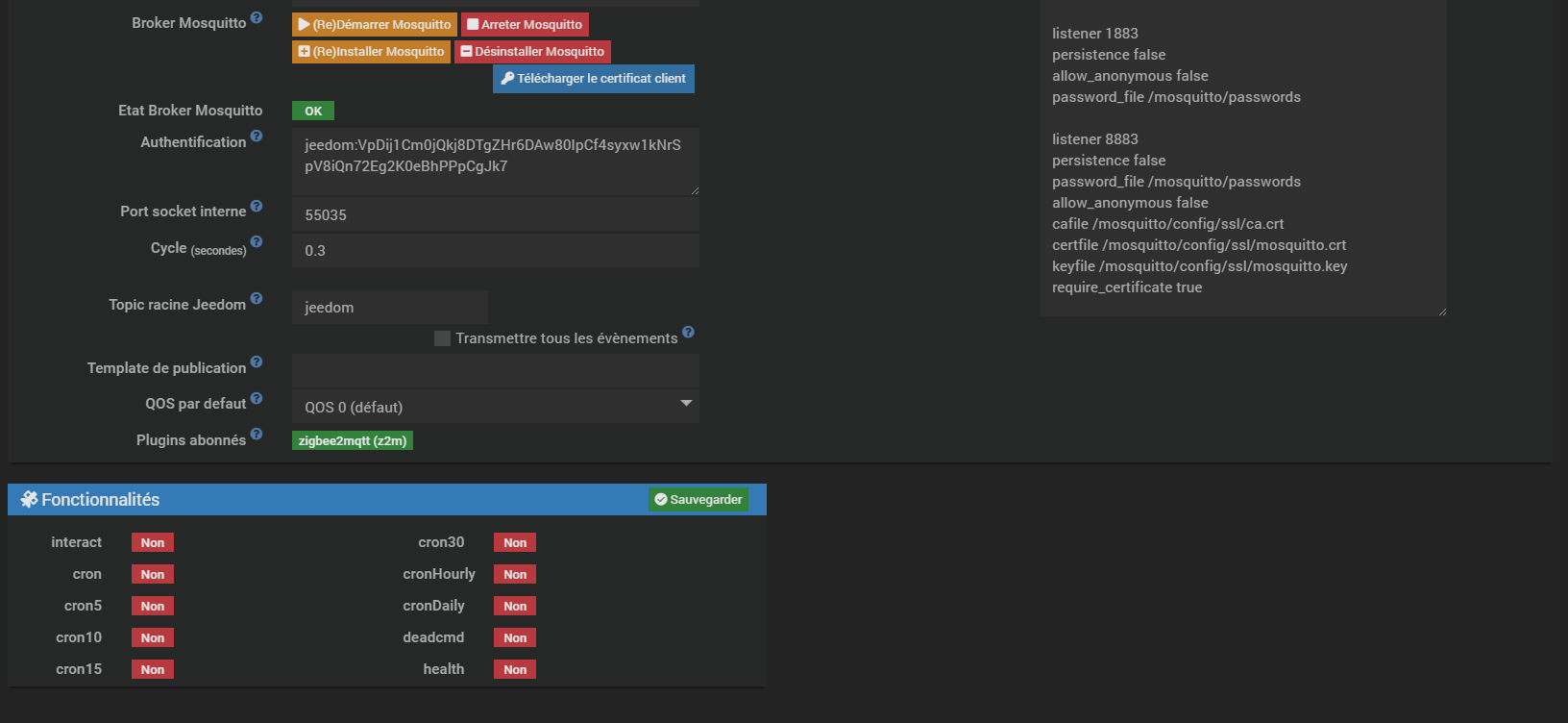Click help icon beside Plugins abonnés

[257, 435]
